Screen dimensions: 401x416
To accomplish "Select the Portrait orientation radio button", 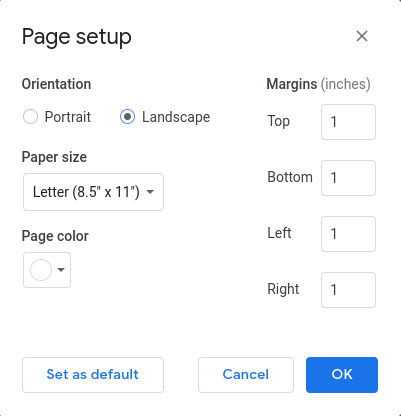I will tap(30, 117).
